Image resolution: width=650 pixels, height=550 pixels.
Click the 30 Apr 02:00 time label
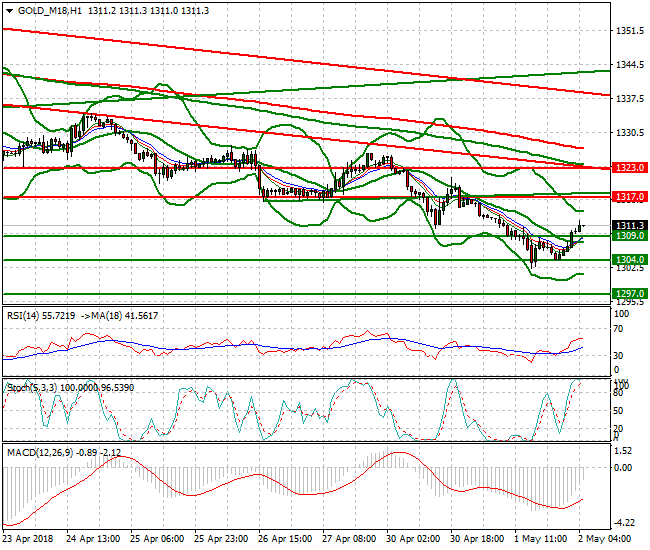[413, 539]
